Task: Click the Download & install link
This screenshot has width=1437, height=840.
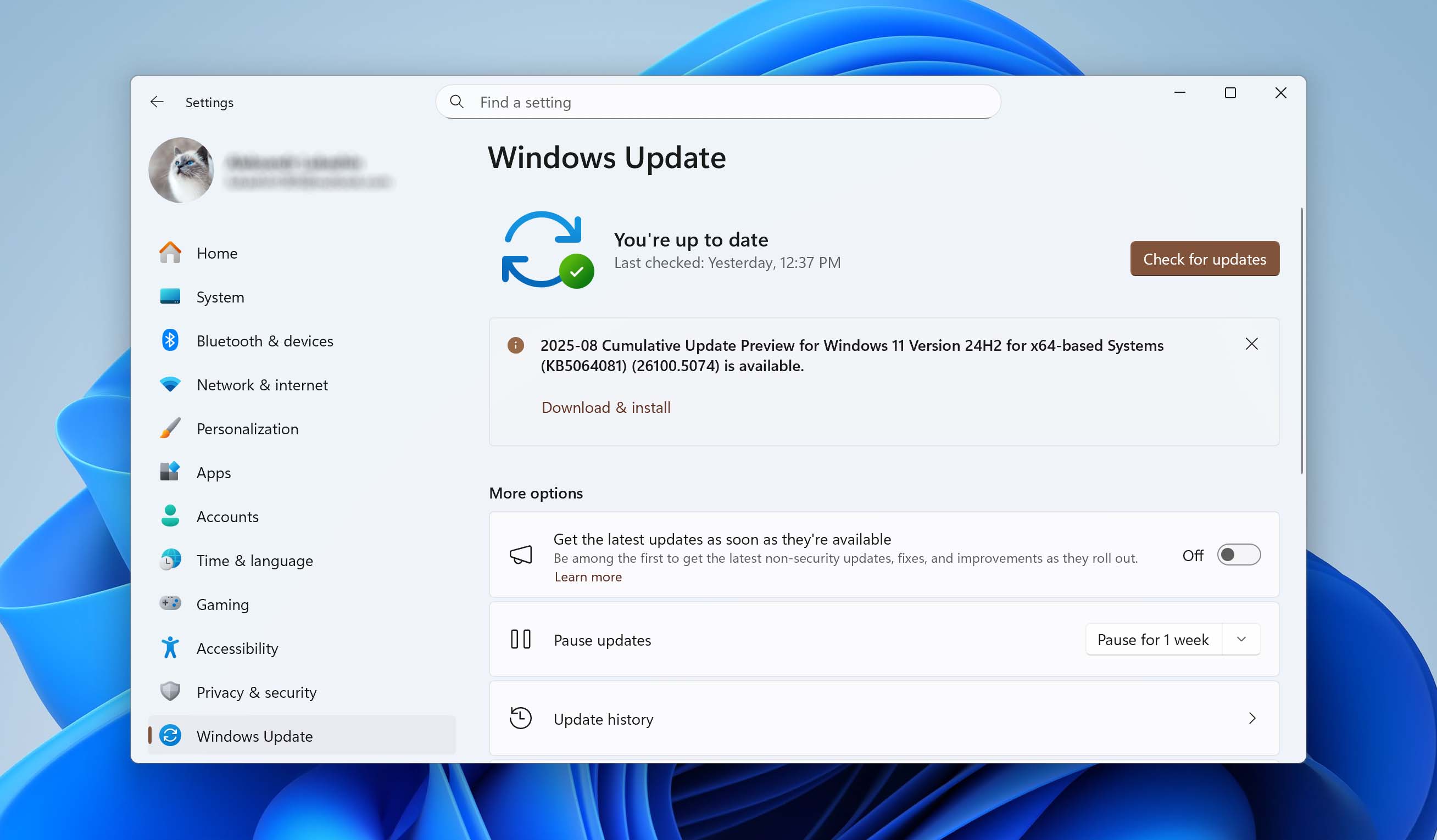Action: coord(605,407)
